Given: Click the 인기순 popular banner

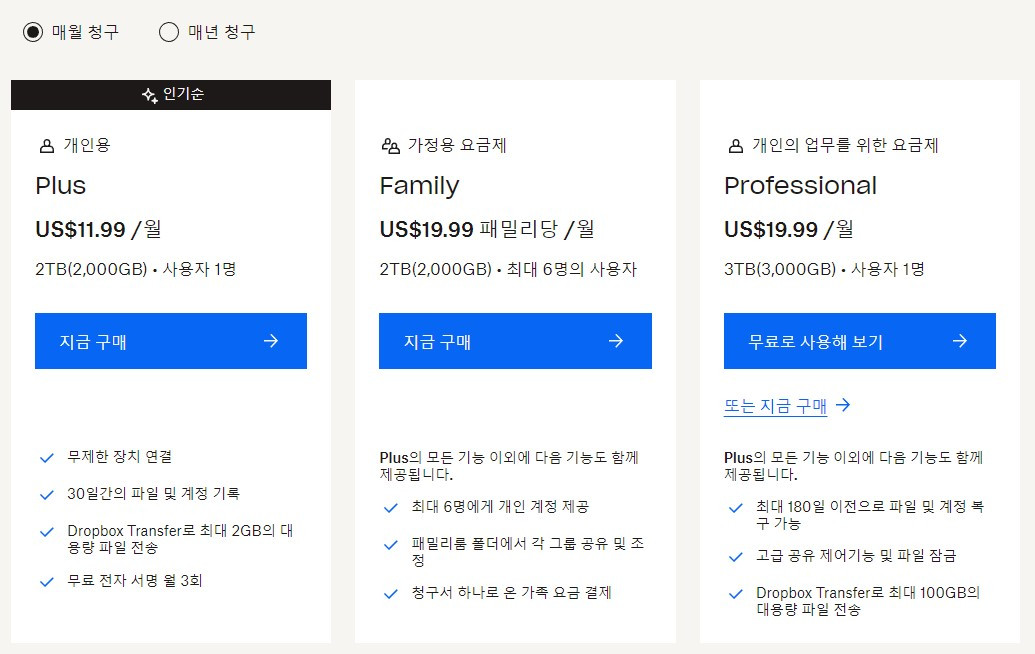Looking at the screenshot, I should coord(171,95).
